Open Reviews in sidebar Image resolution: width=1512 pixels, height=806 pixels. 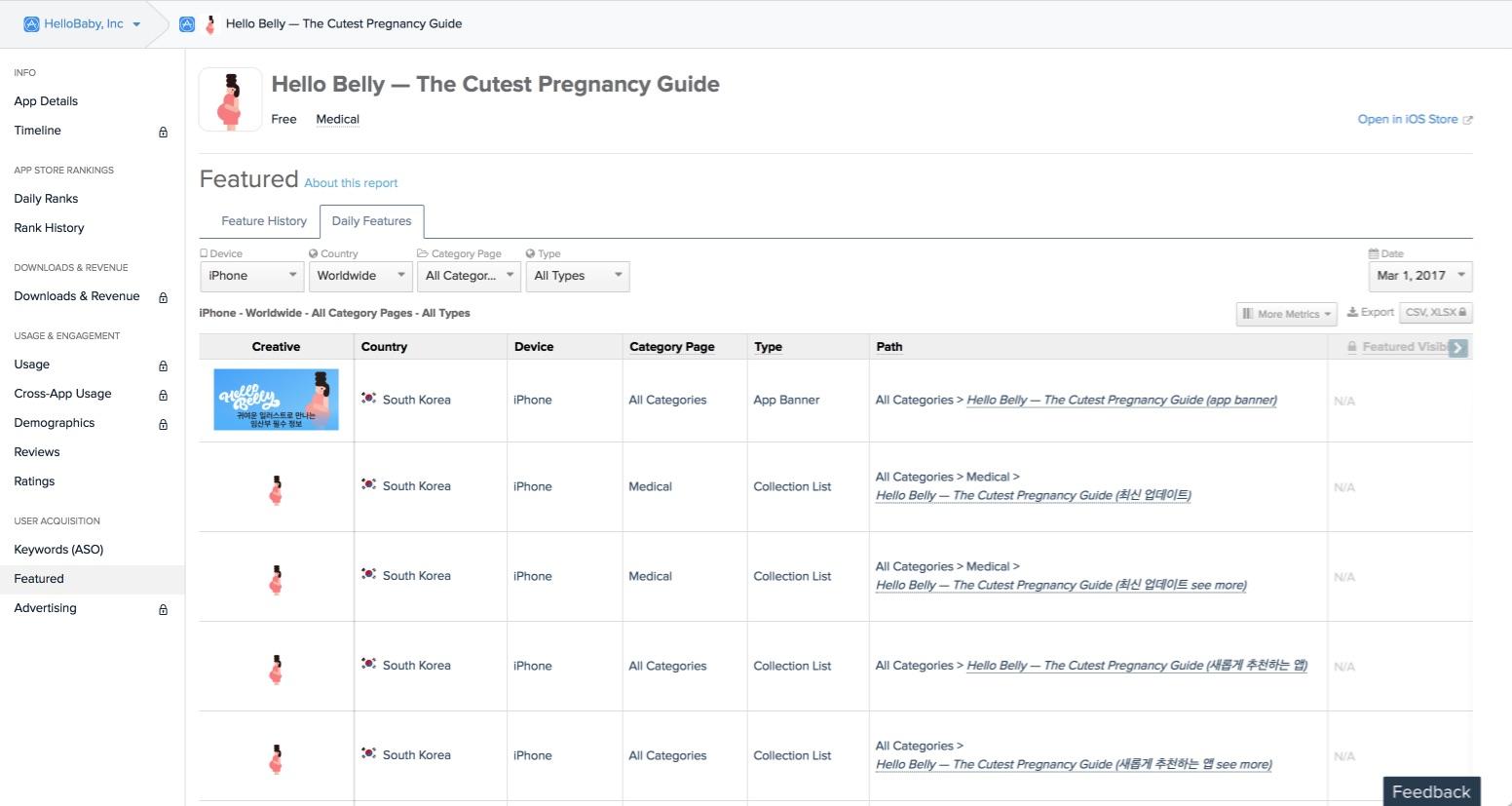(x=37, y=452)
